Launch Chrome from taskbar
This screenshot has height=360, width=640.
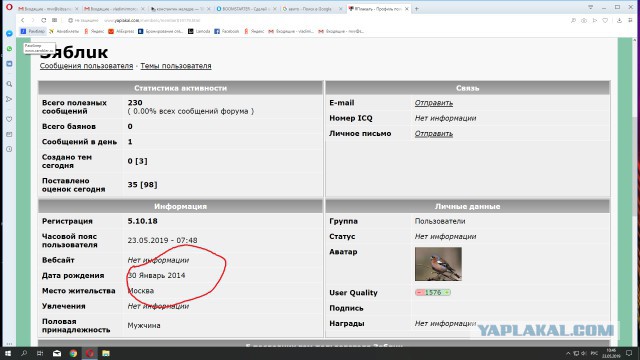pos(73,353)
